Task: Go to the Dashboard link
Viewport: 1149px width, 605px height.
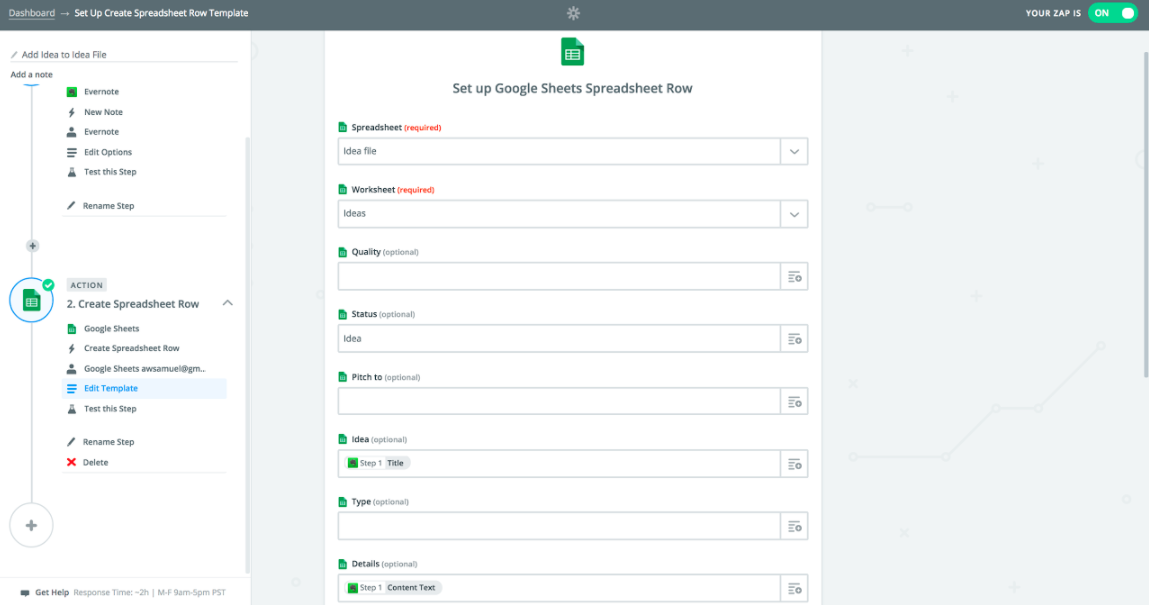Action: point(31,13)
